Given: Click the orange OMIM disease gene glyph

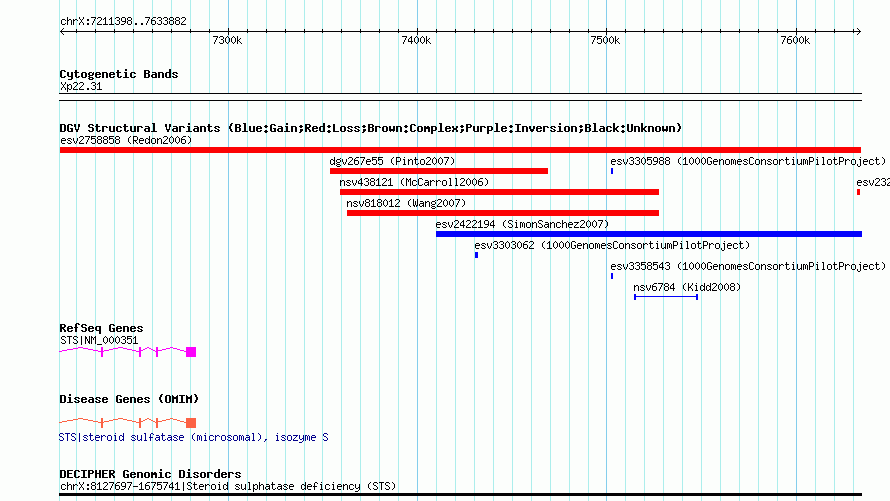Looking at the screenshot, I should tap(128, 423).
